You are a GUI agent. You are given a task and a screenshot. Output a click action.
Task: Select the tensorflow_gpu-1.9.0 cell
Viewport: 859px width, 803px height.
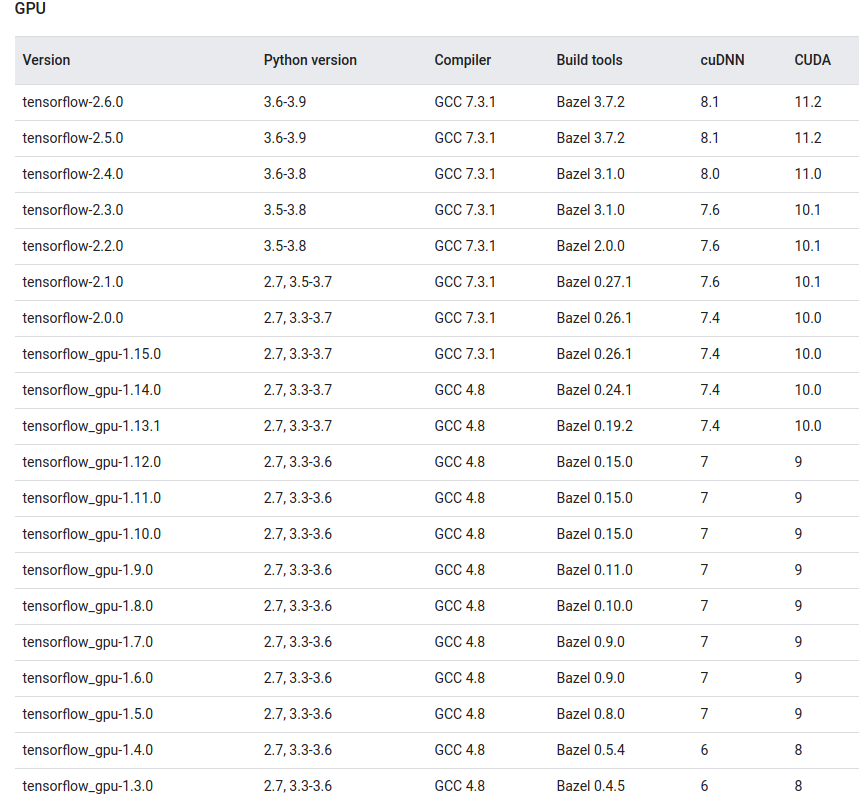tap(88, 570)
